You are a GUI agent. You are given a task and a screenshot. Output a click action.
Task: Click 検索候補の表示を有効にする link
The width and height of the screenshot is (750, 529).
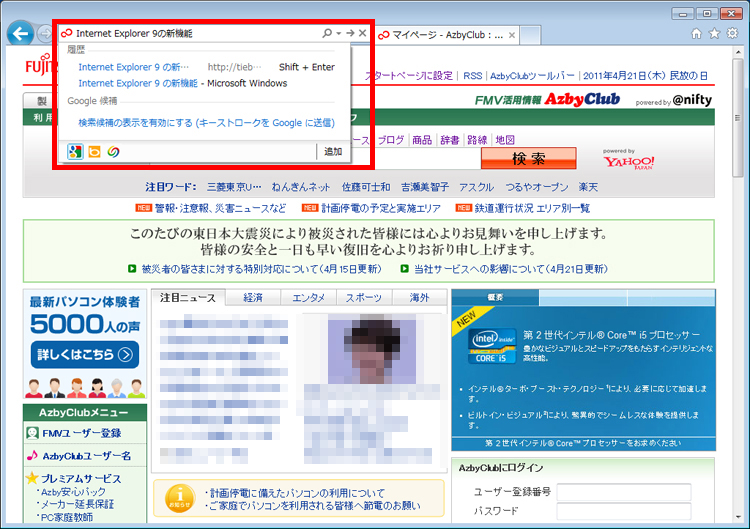(206, 123)
